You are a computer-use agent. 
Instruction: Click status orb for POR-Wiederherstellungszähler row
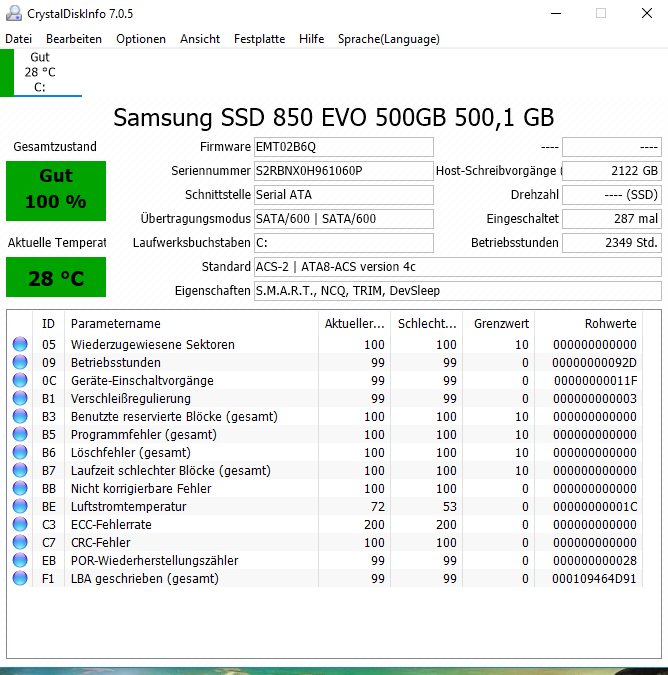click(20, 560)
